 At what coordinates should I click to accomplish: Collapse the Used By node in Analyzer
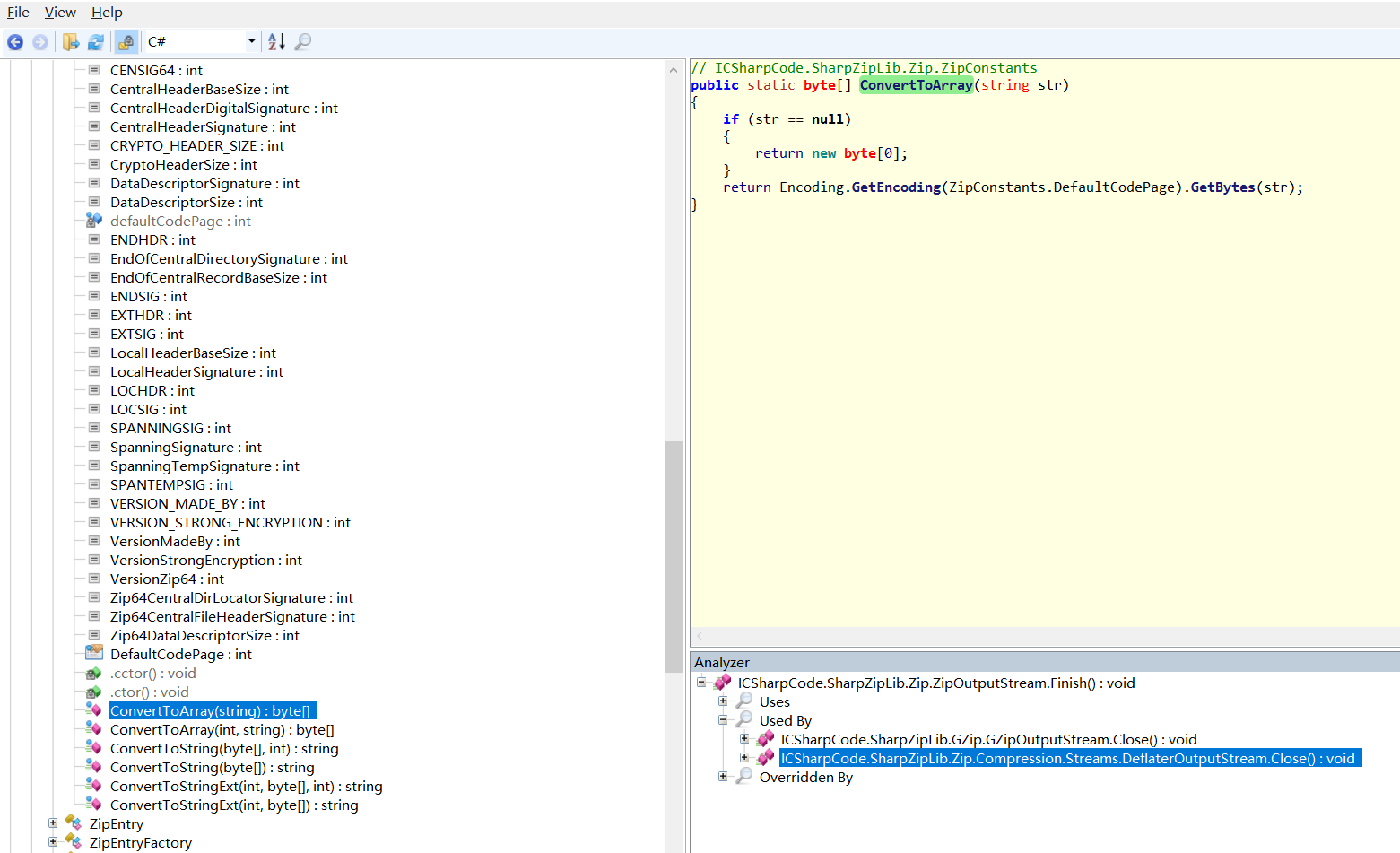(723, 720)
